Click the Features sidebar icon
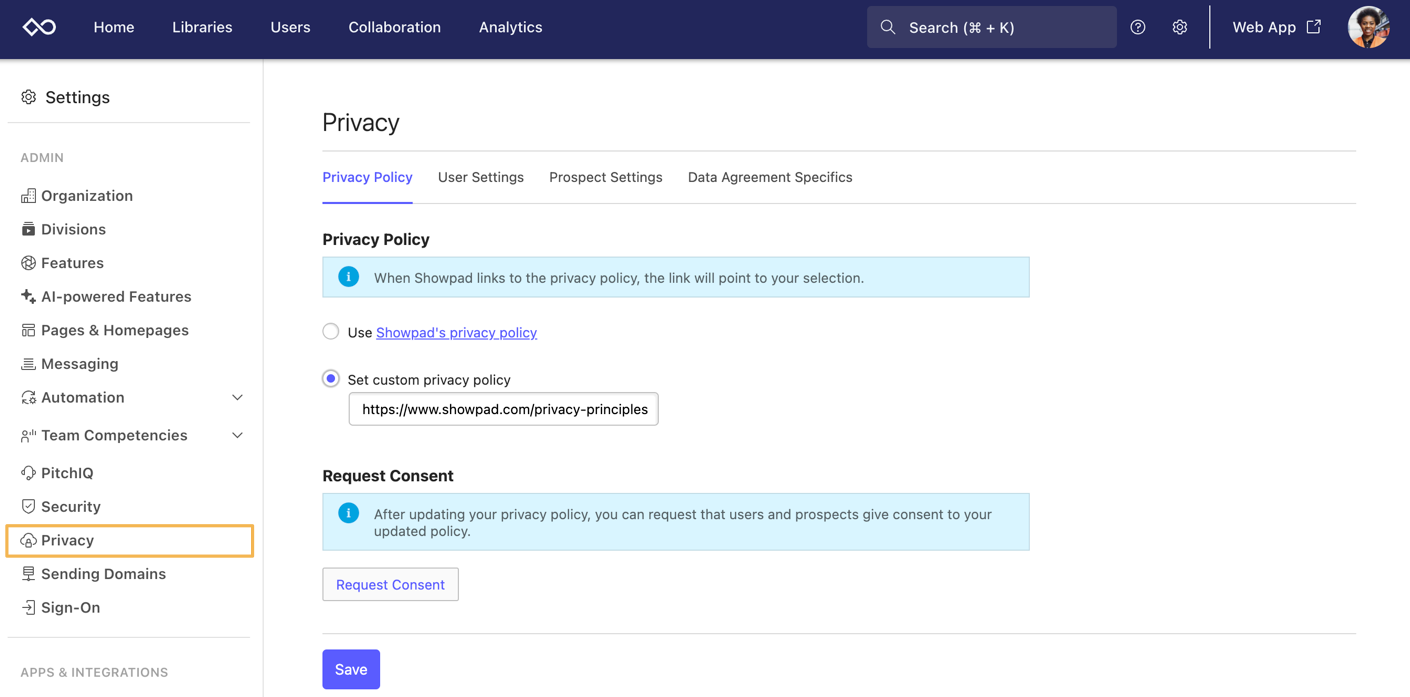The width and height of the screenshot is (1410, 697). (28, 263)
